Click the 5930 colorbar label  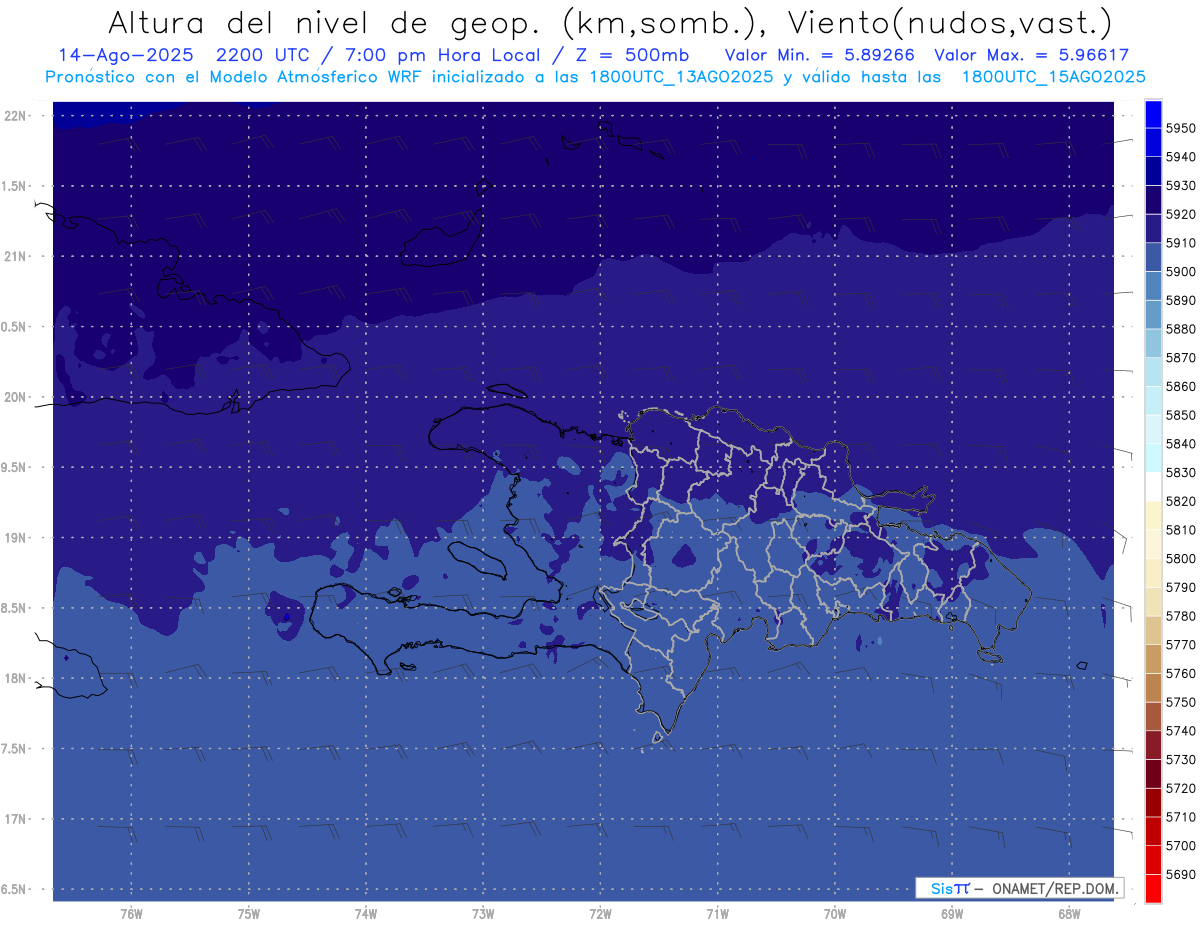coord(1180,186)
